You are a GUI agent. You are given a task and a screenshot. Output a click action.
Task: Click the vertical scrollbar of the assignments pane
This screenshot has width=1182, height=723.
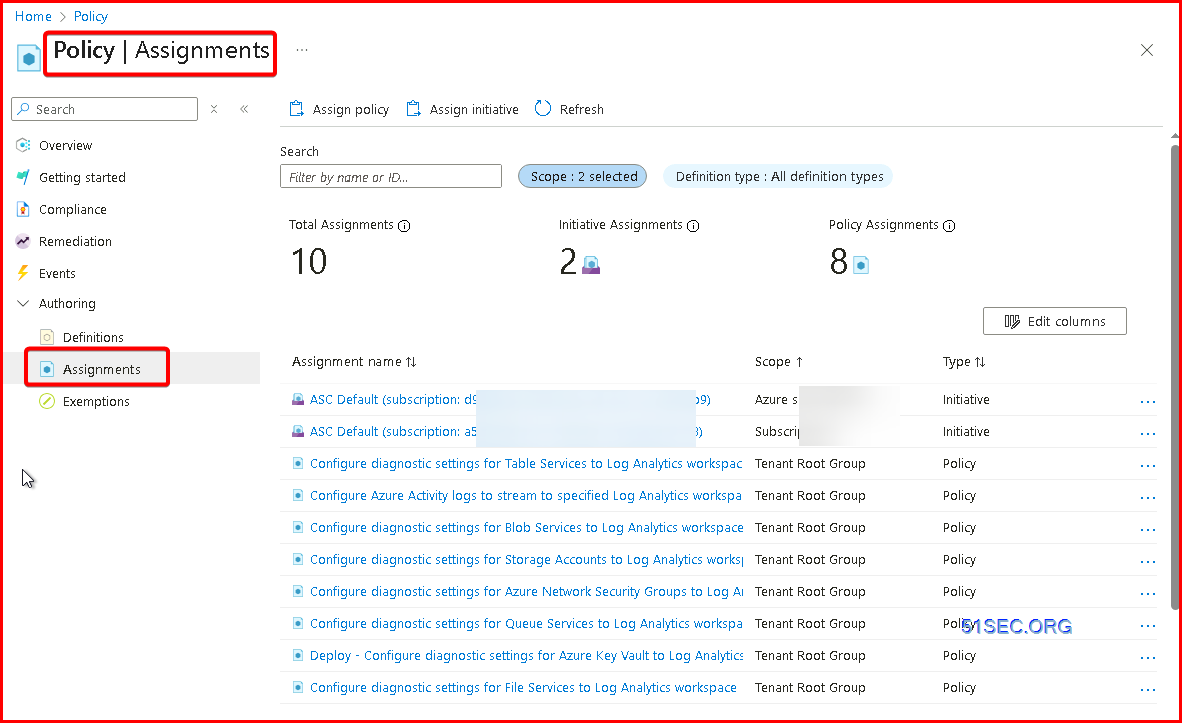[x=1174, y=377]
